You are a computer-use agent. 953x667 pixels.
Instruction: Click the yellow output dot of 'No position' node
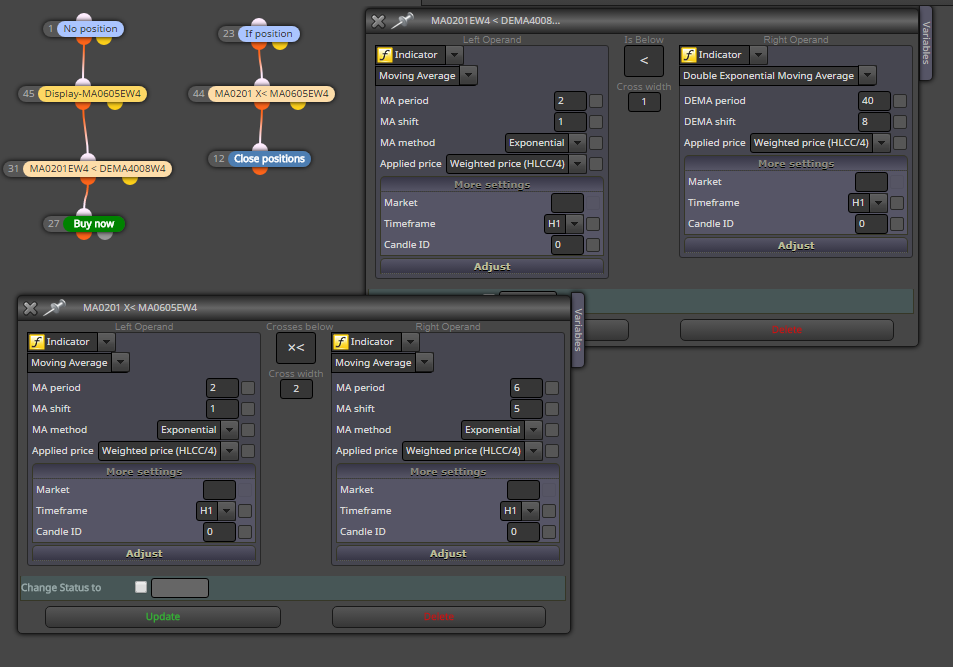[104, 40]
